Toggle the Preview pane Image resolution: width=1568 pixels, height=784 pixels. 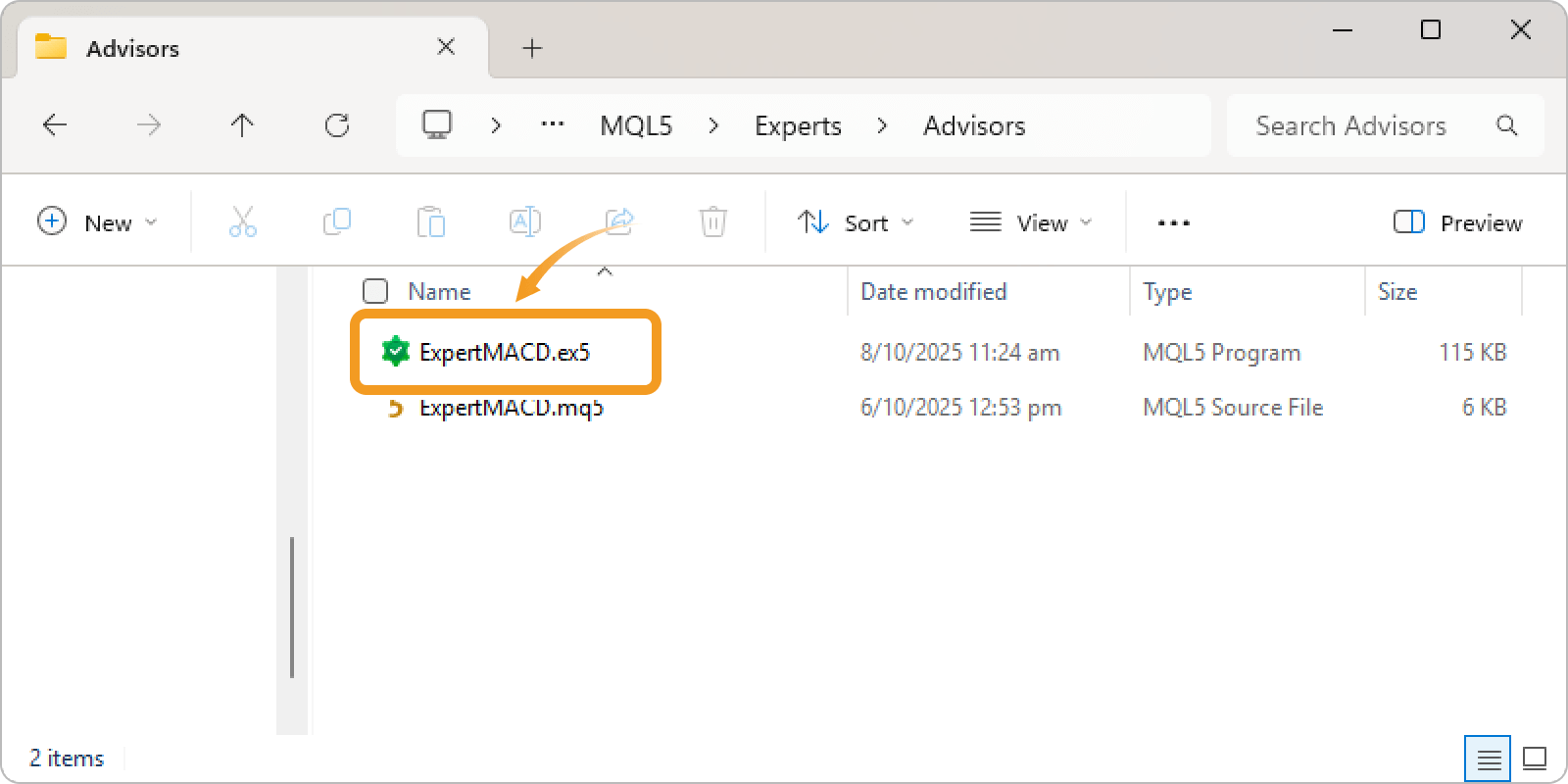[x=1458, y=222]
